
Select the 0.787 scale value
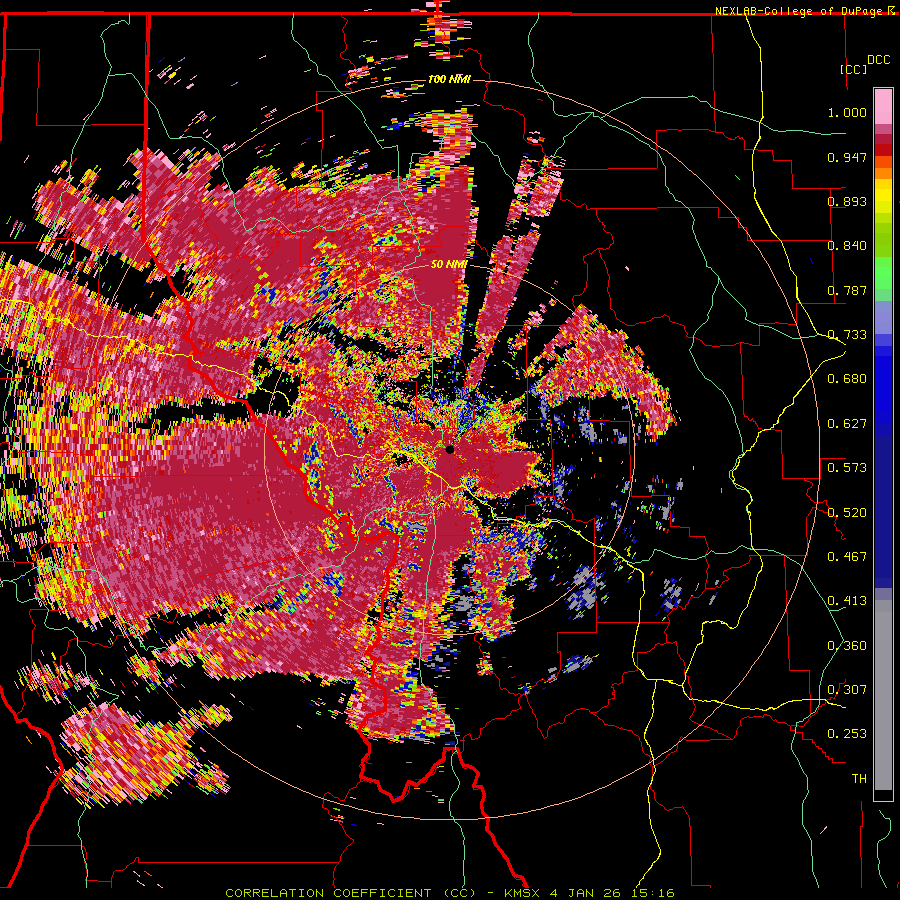coord(847,290)
